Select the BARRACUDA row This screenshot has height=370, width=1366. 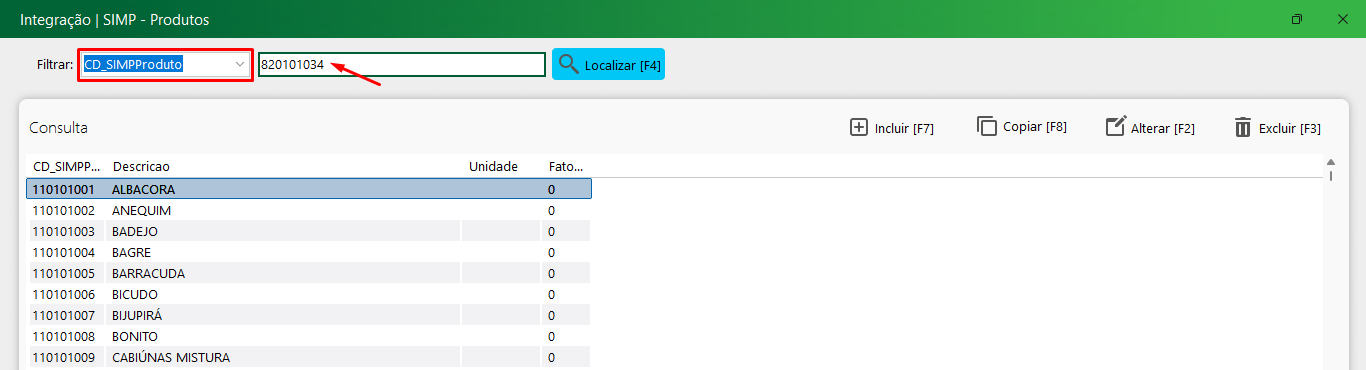coord(309,273)
